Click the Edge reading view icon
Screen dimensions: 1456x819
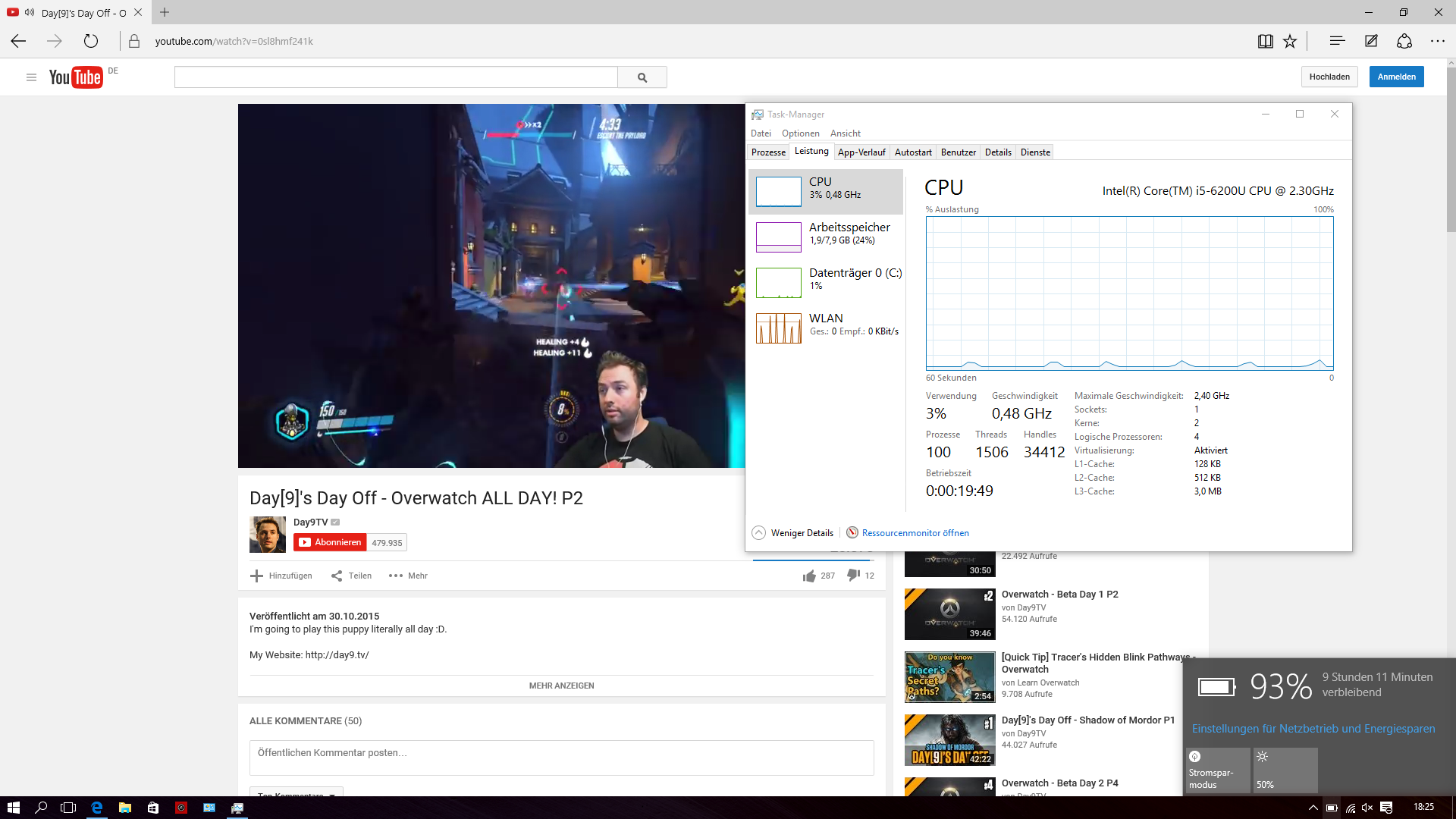click(x=1265, y=42)
